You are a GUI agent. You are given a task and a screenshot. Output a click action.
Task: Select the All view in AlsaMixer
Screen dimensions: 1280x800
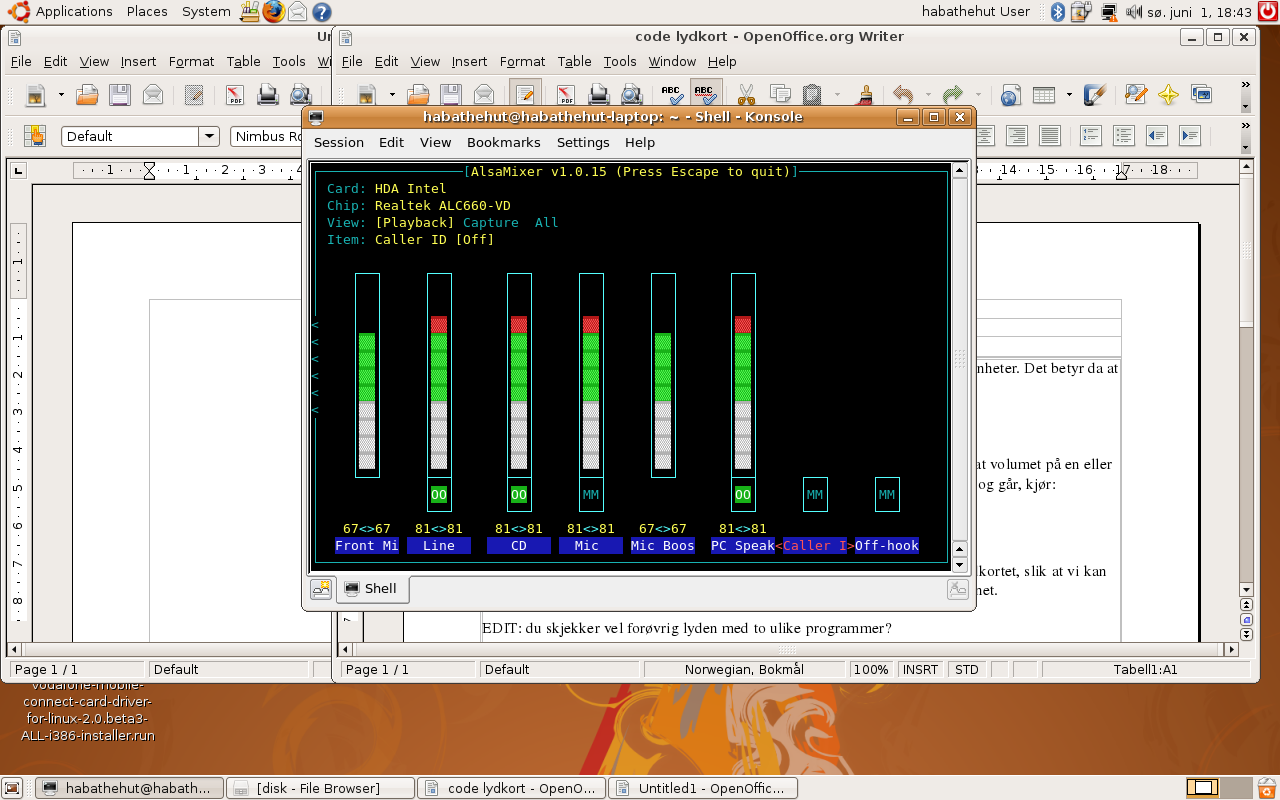click(x=547, y=222)
